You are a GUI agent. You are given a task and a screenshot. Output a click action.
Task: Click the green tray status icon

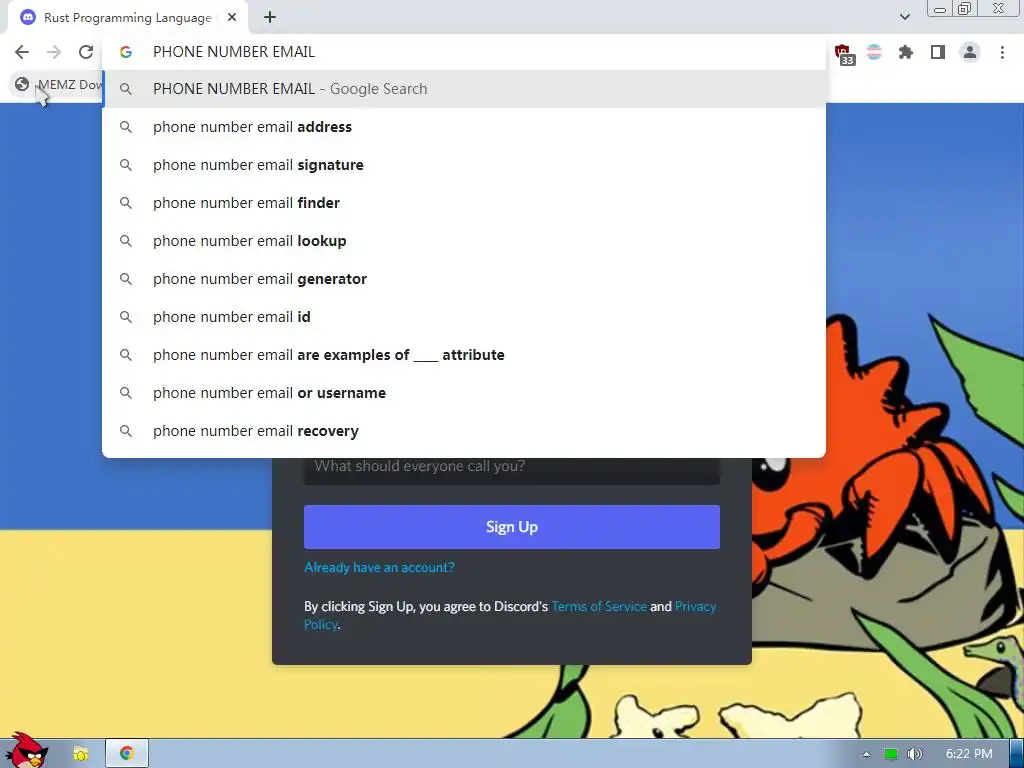coord(891,754)
